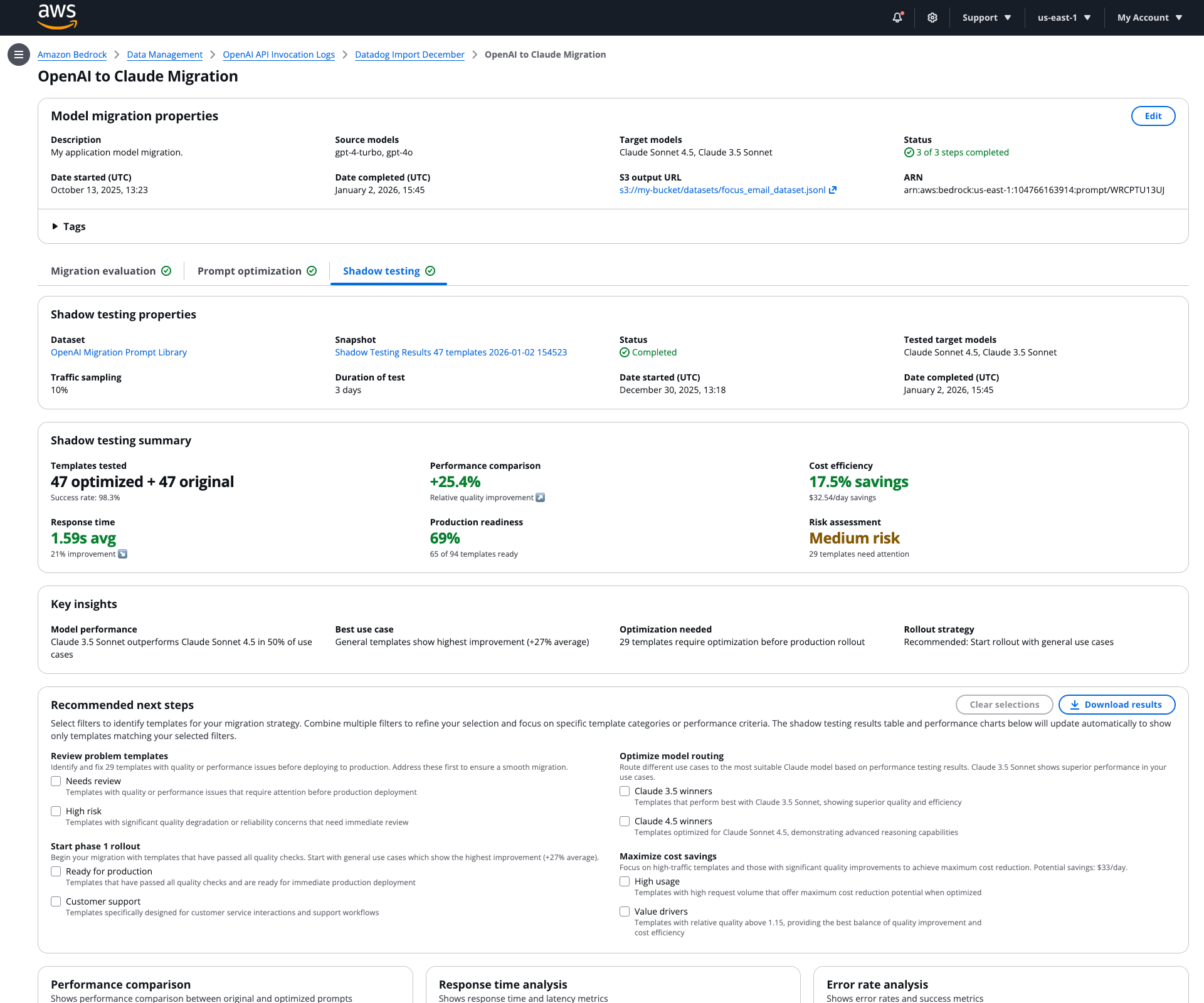Screen dimensions: 1204x1003
Task: Click the Medium risk assessment value
Action: [854, 538]
